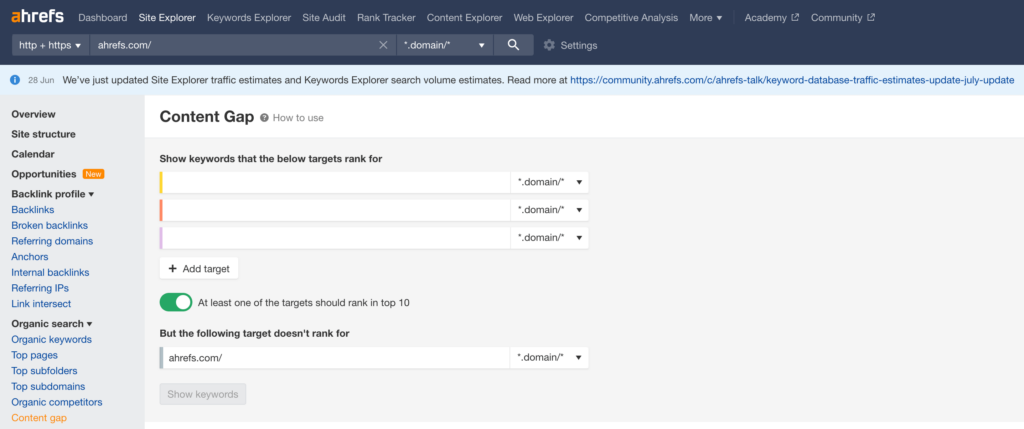Click the plus icon on Add target
Screen dimensions: 1024x429
coord(172,268)
